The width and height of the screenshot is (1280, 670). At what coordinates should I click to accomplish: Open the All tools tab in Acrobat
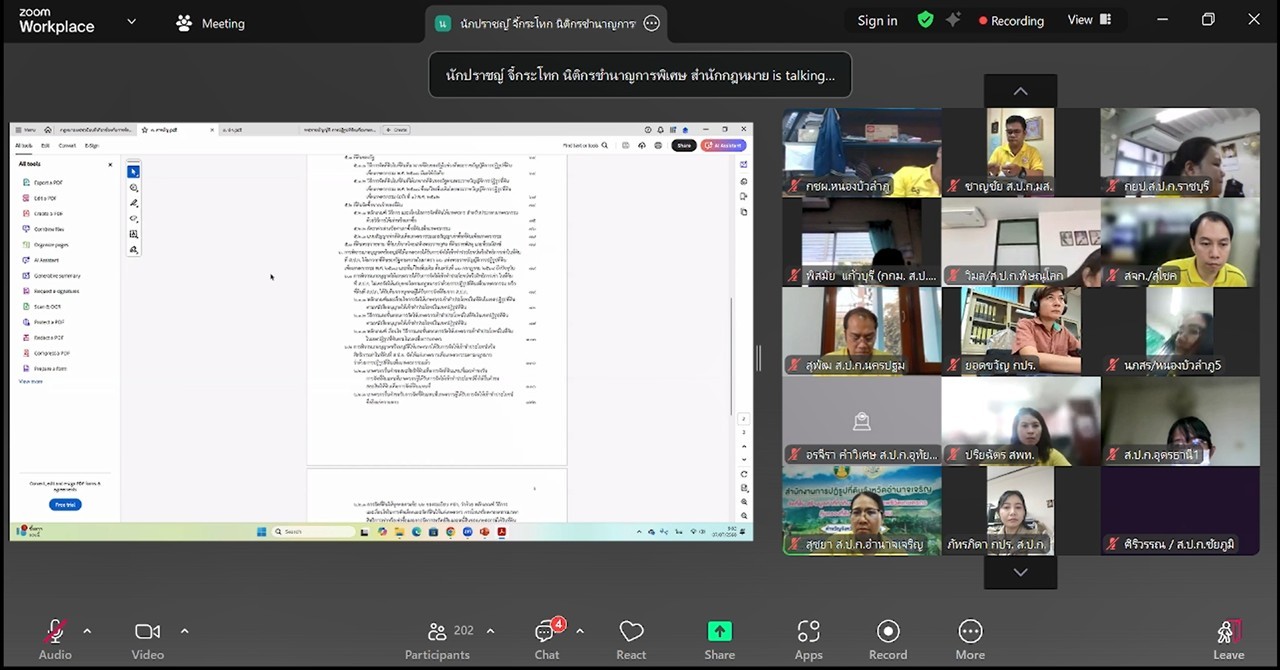(x=24, y=146)
